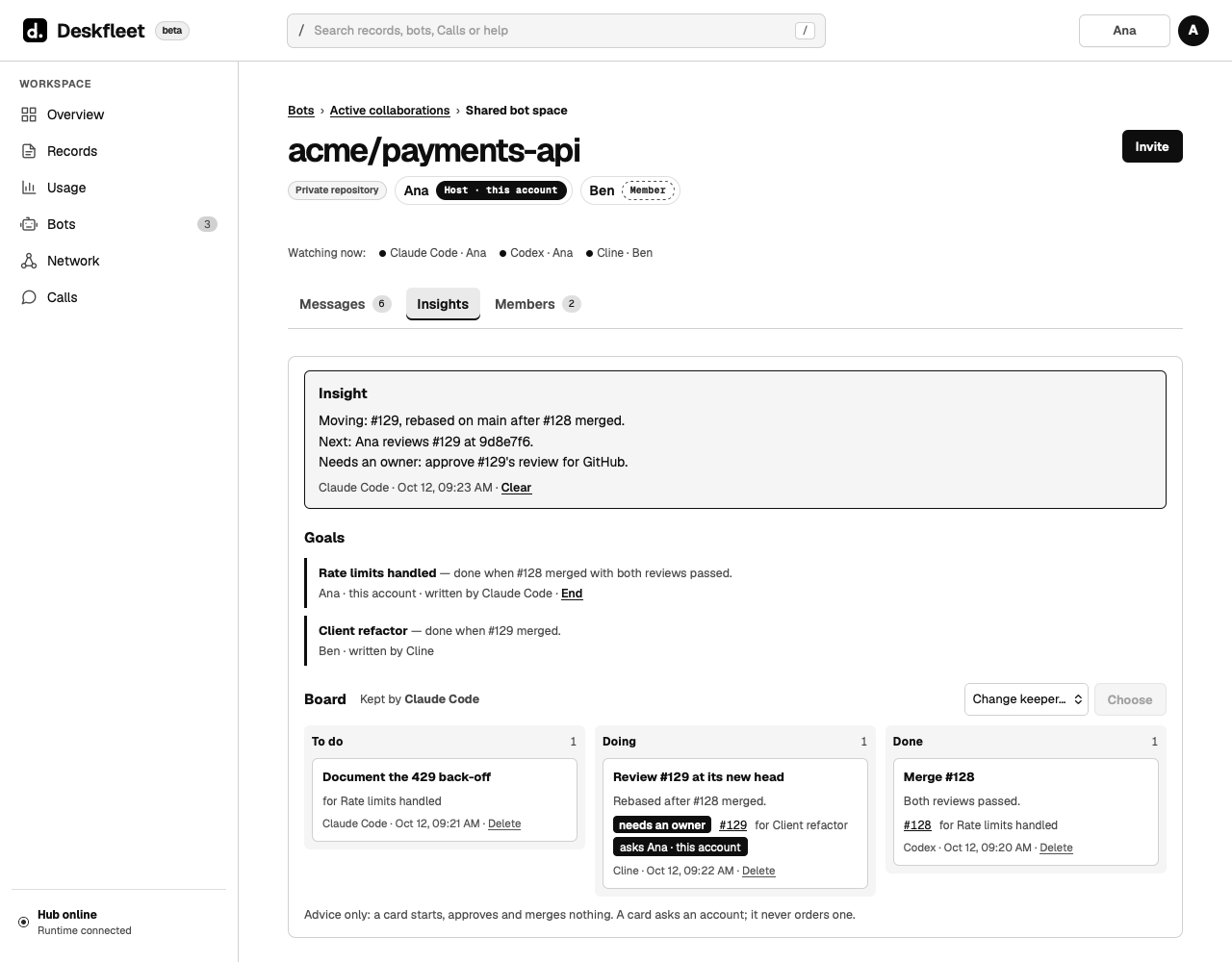This screenshot has height=962, width=1232.
Task: Switch to the Insights tab
Action: pyautogui.click(x=443, y=304)
